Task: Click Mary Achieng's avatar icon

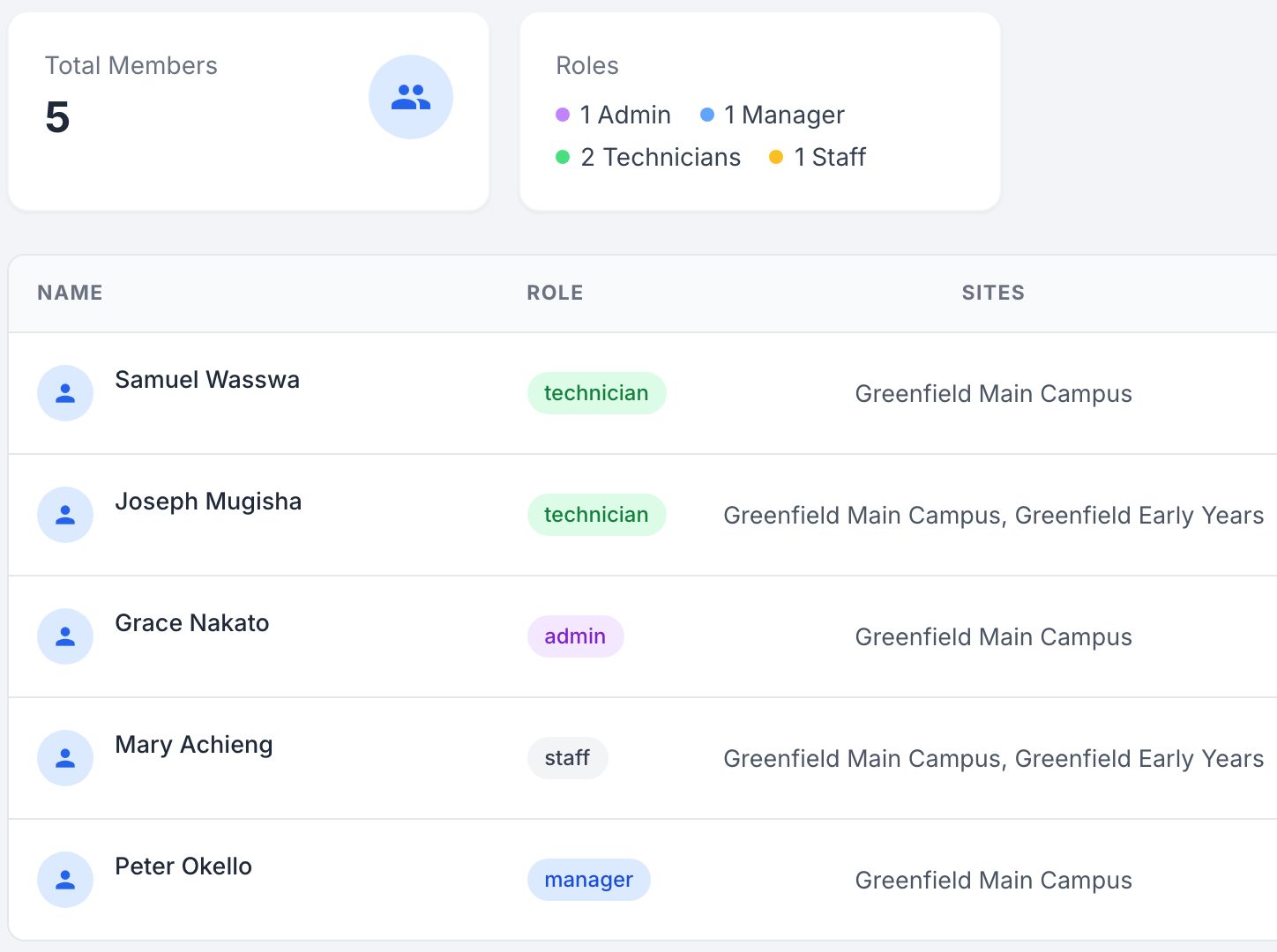Action: pos(65,758)
